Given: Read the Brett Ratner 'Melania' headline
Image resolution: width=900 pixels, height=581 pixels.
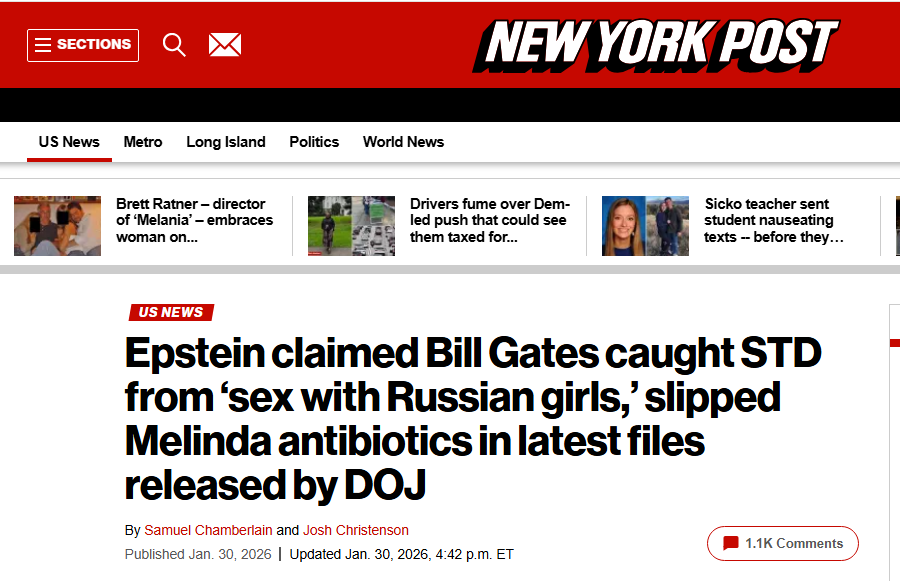Looking at the screenshot, I should 195,221.
